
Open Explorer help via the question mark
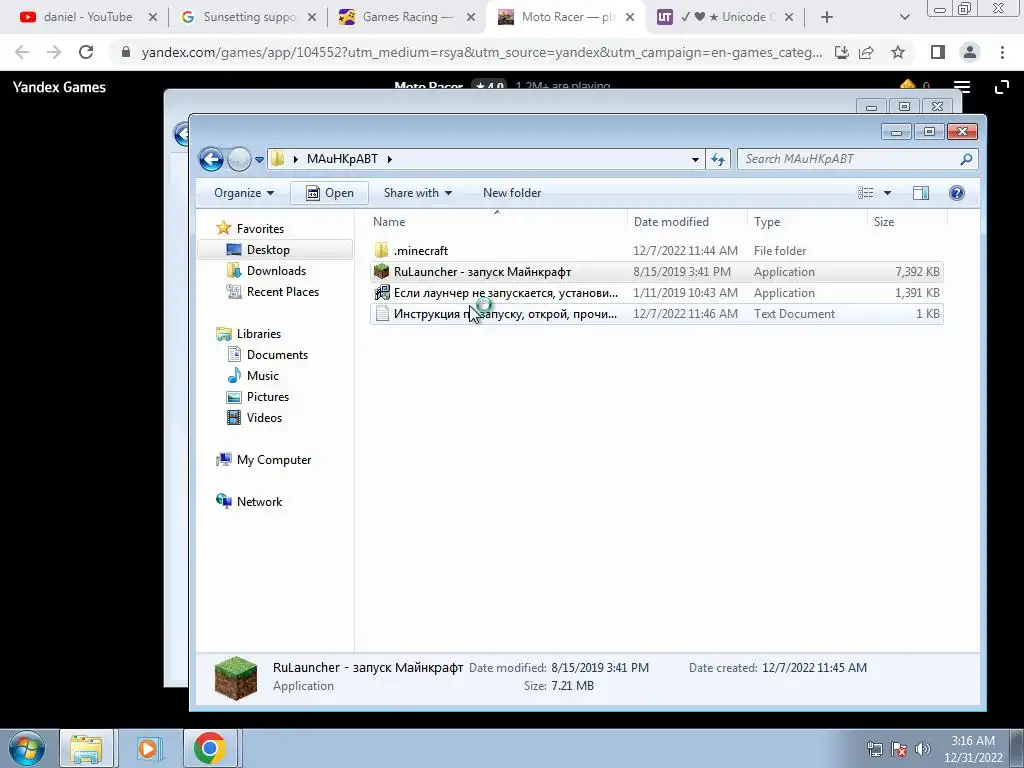pos(957,193)
